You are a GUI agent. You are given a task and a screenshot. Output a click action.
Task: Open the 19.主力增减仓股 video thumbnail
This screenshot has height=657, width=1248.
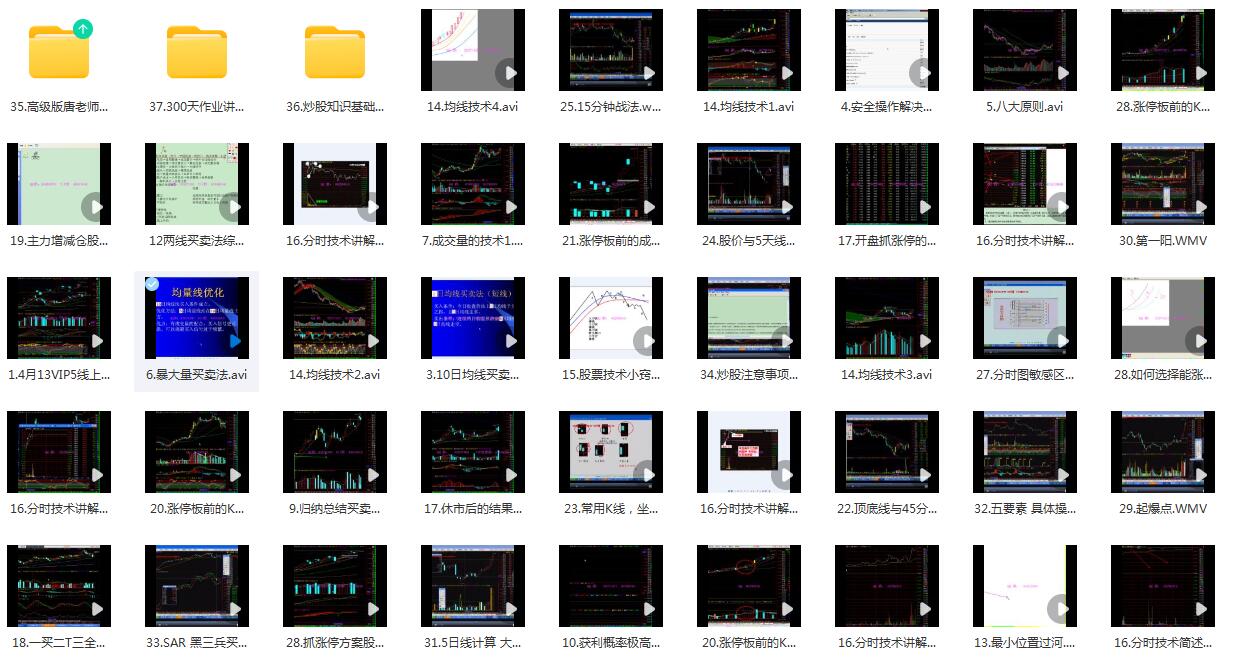tap(59, 184)
